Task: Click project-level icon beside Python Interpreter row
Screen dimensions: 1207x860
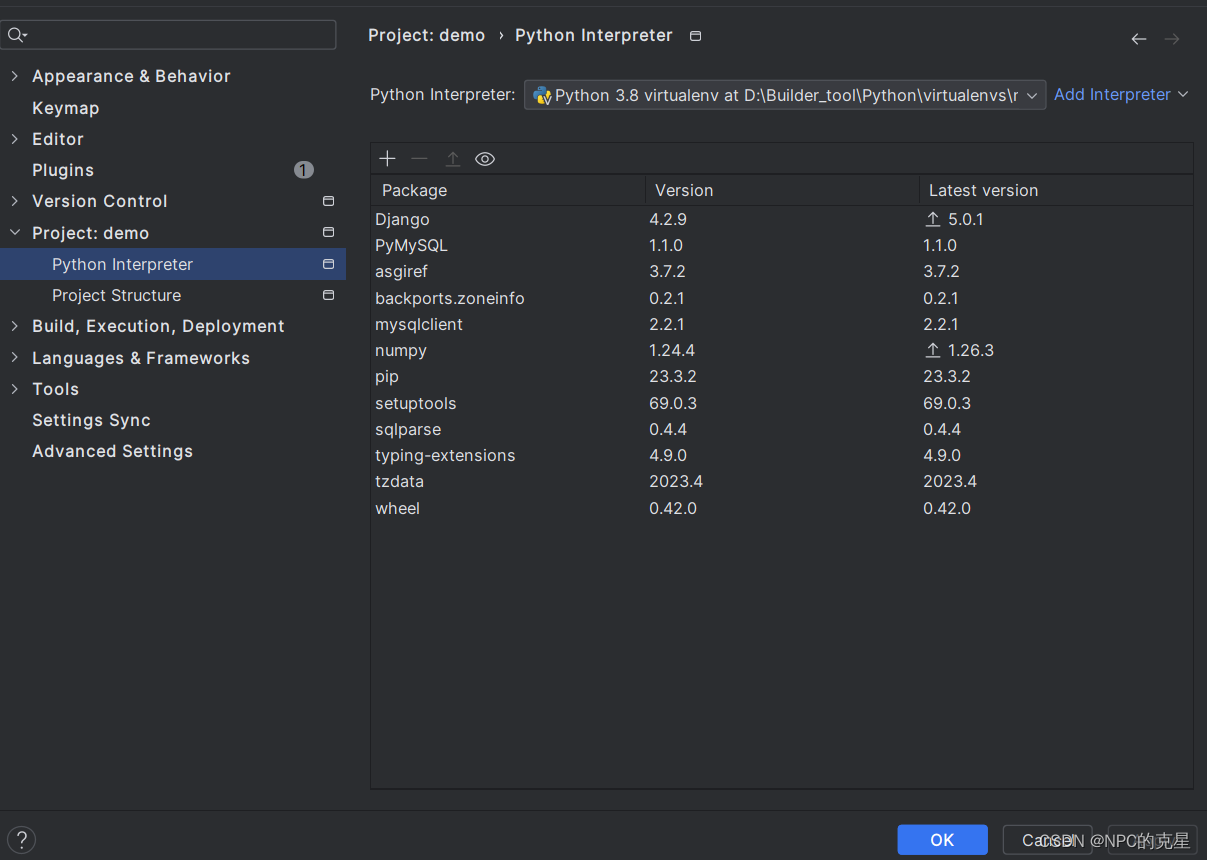Action: 328,264
